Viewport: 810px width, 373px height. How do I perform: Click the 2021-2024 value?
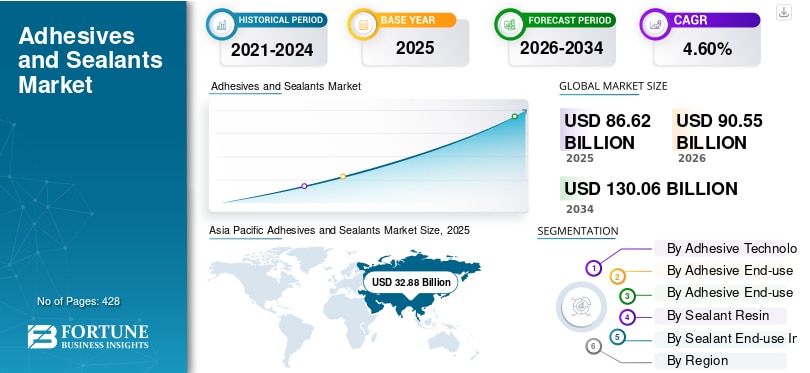[272, 50]
